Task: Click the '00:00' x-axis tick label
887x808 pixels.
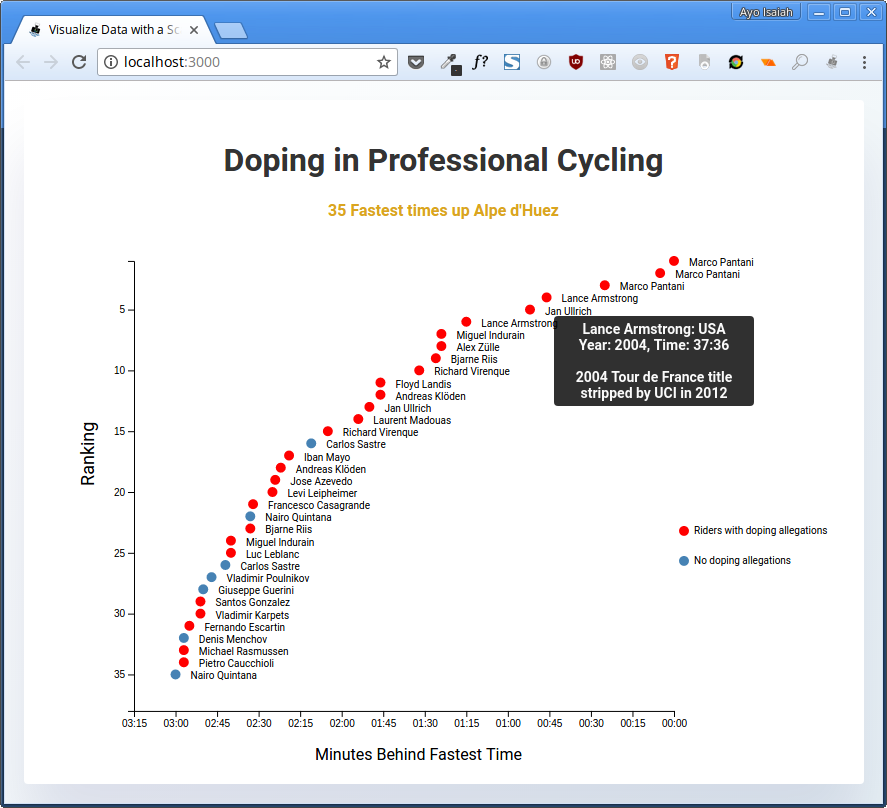Action: point(674,723)
